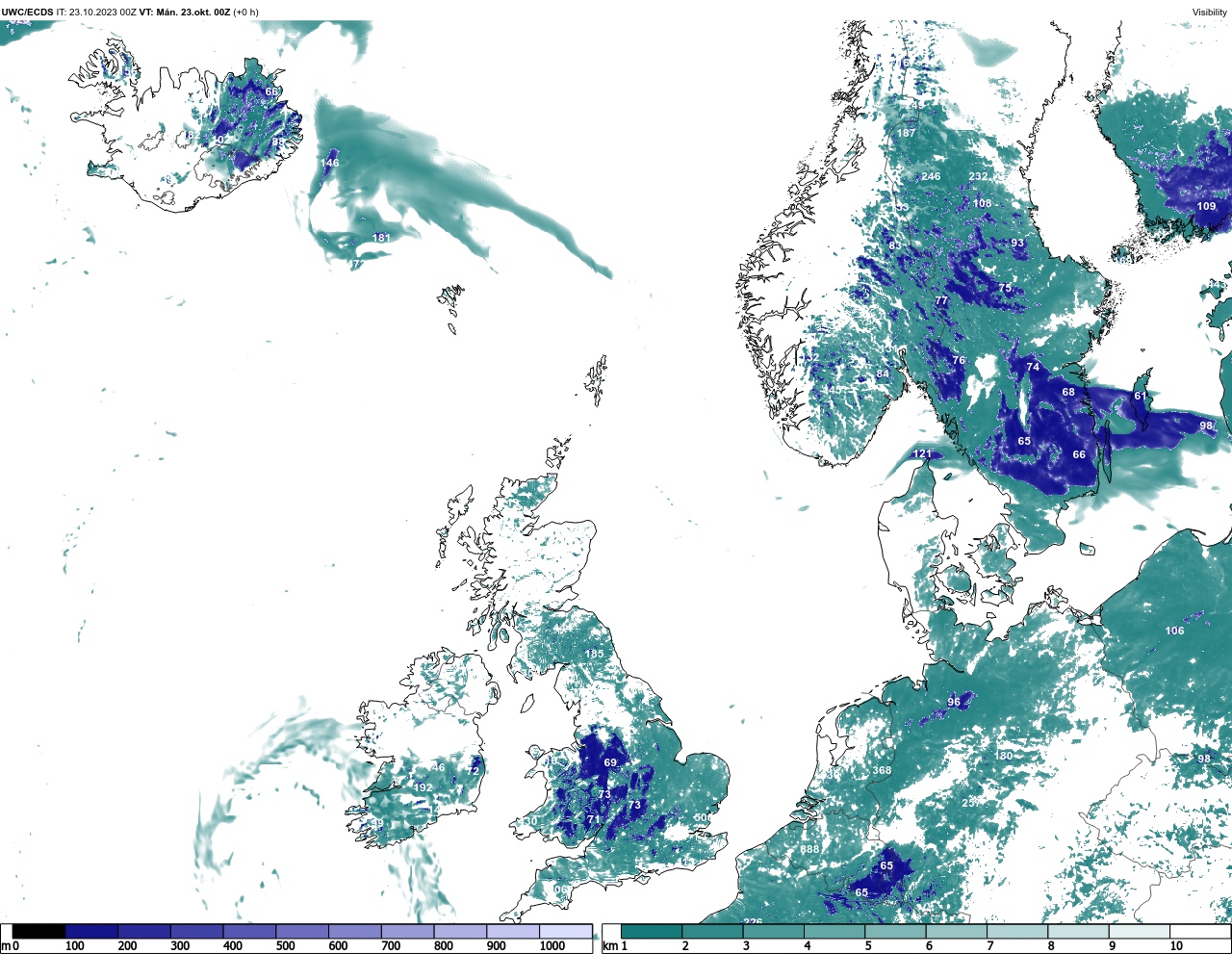The image size is (1232, 954).
Task: Click the 'UWC/ECDS' source label
Action: (28, 13)
